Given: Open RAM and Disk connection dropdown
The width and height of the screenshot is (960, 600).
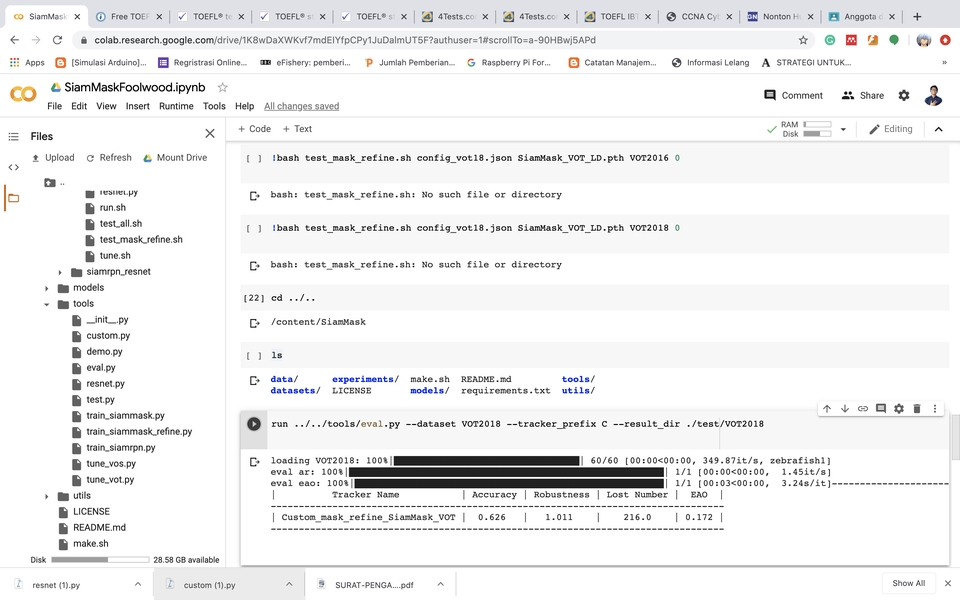Looking at the screenshot, I should [843, 129].
